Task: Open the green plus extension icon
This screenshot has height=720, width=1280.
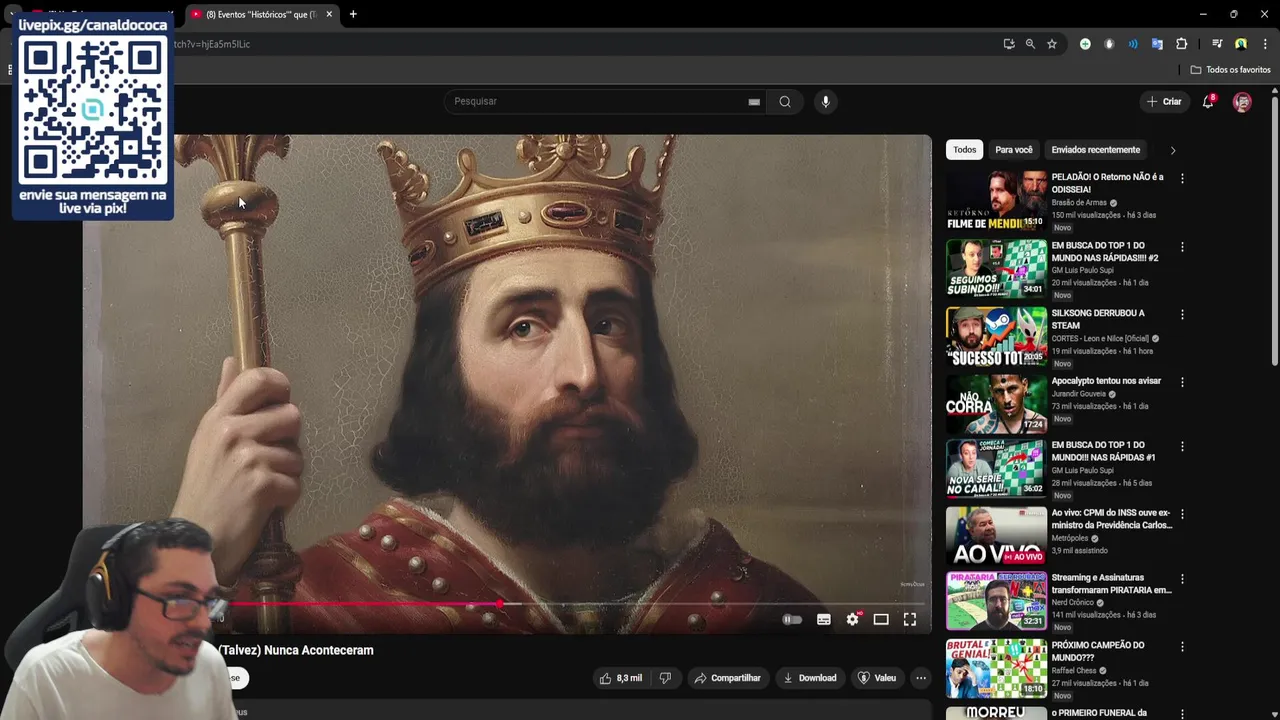Action: (x=1085, y=44)
